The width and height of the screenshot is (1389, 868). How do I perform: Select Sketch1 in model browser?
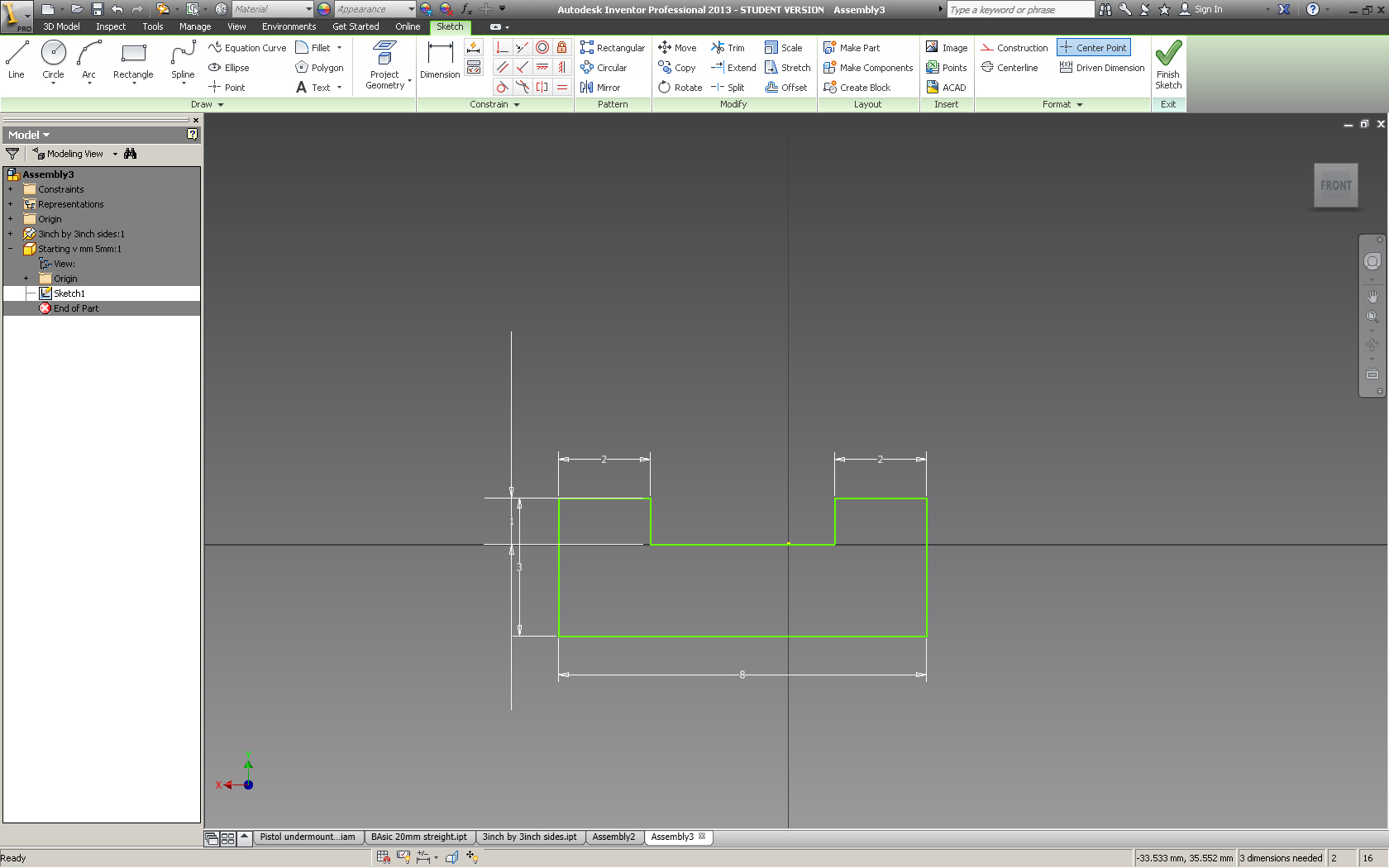pos(69,293)
